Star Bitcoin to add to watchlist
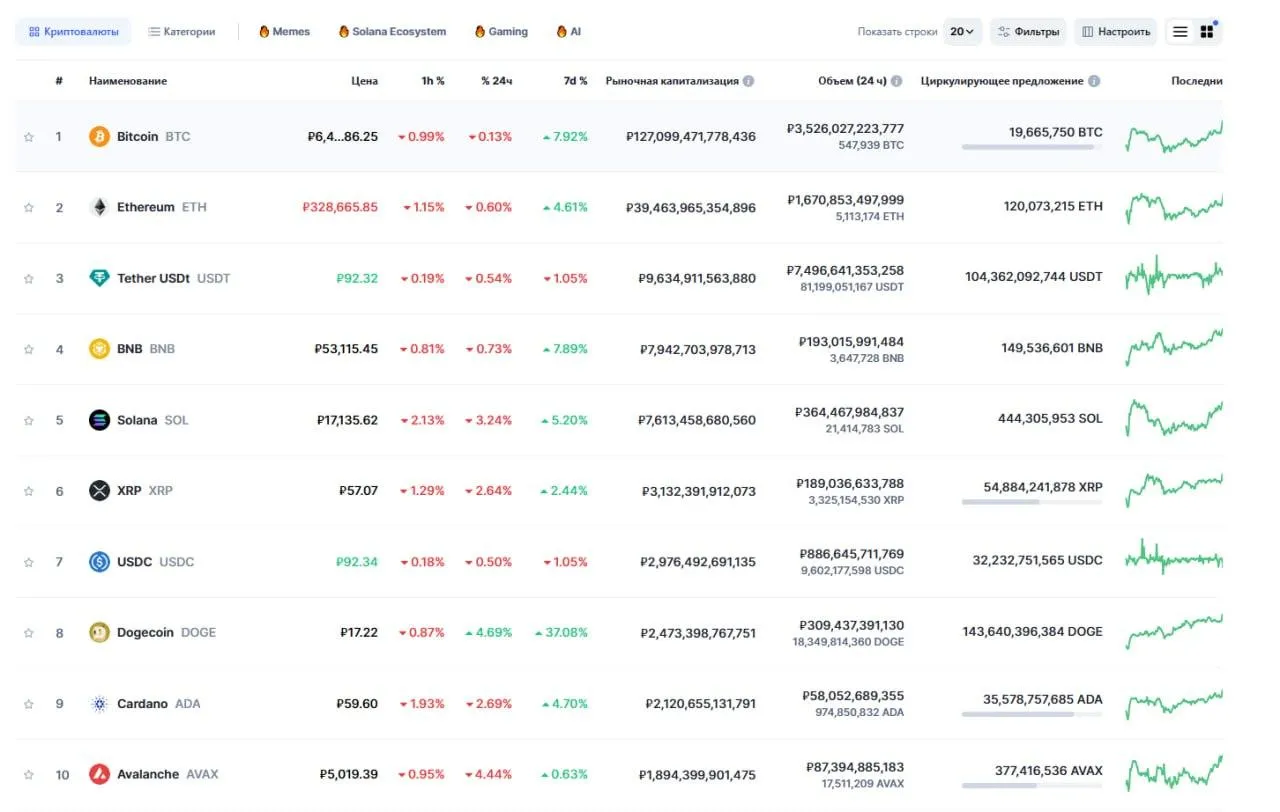This screenshot has height=812, width=1280. point(29,137)
